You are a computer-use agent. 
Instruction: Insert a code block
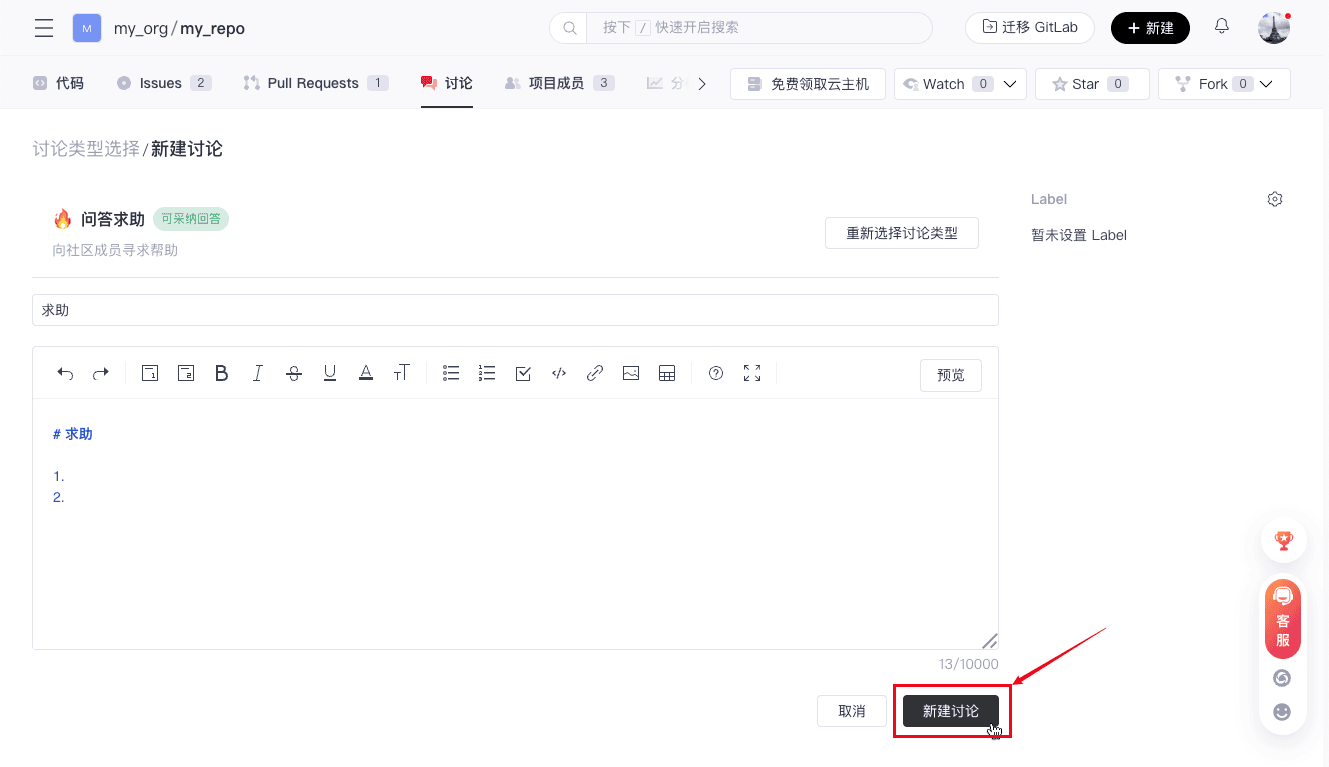pyautogui.click(x=559, y=373)
